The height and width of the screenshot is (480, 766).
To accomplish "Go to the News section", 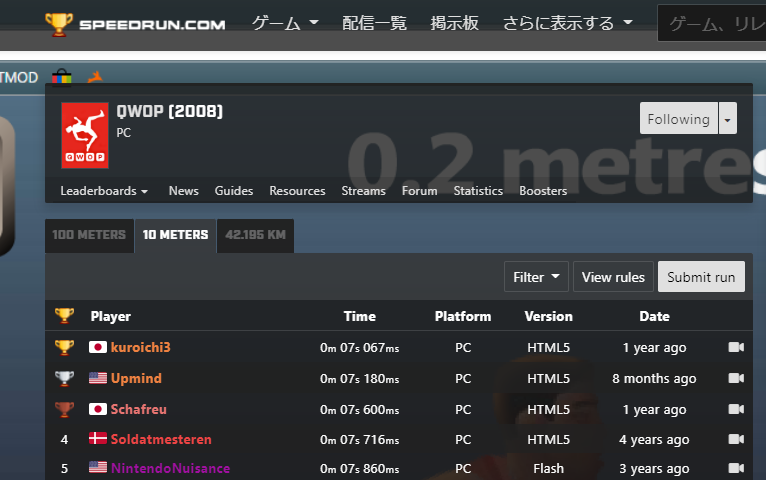I will tap(184, 191).
